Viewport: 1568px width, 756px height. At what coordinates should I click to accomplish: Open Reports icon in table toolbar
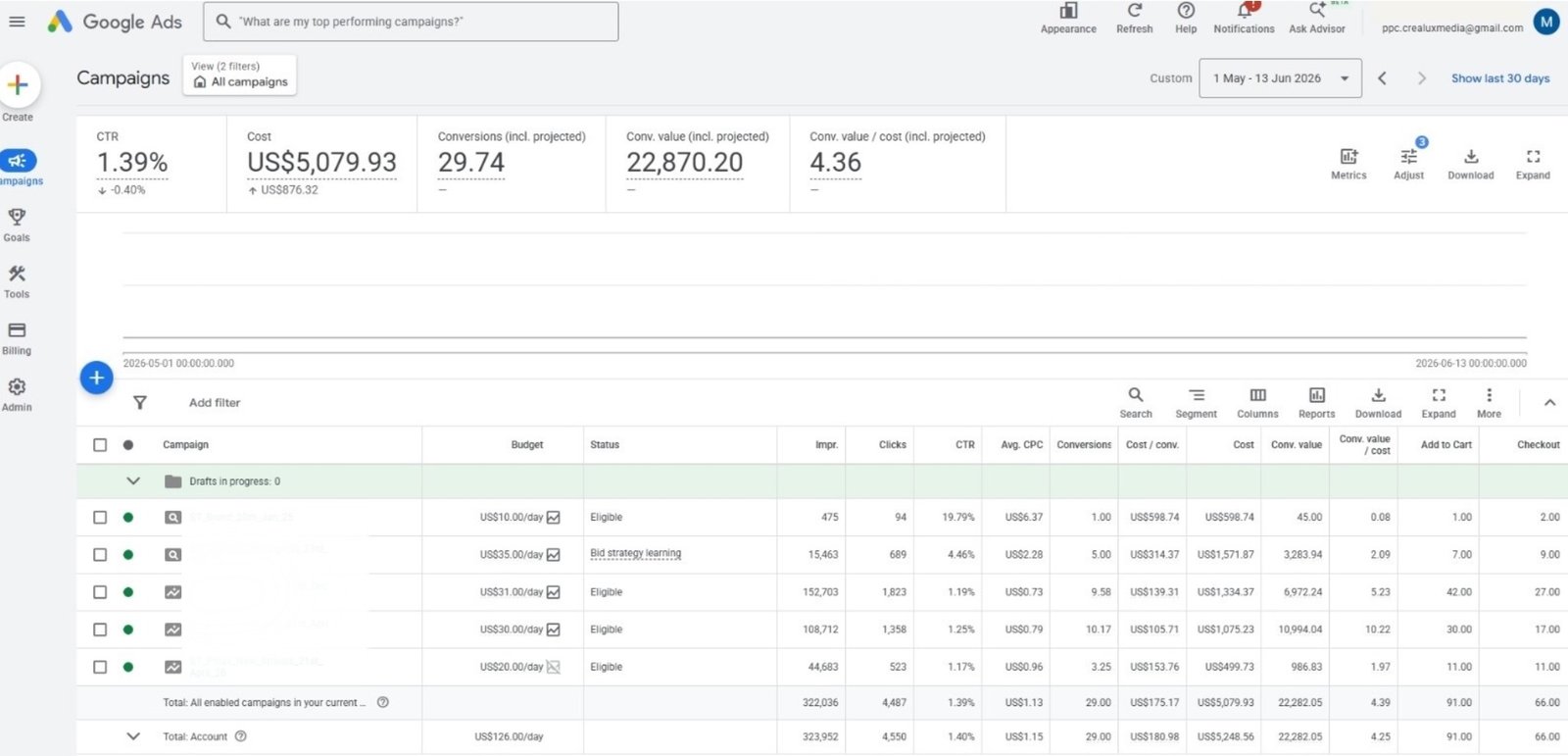1317,395
